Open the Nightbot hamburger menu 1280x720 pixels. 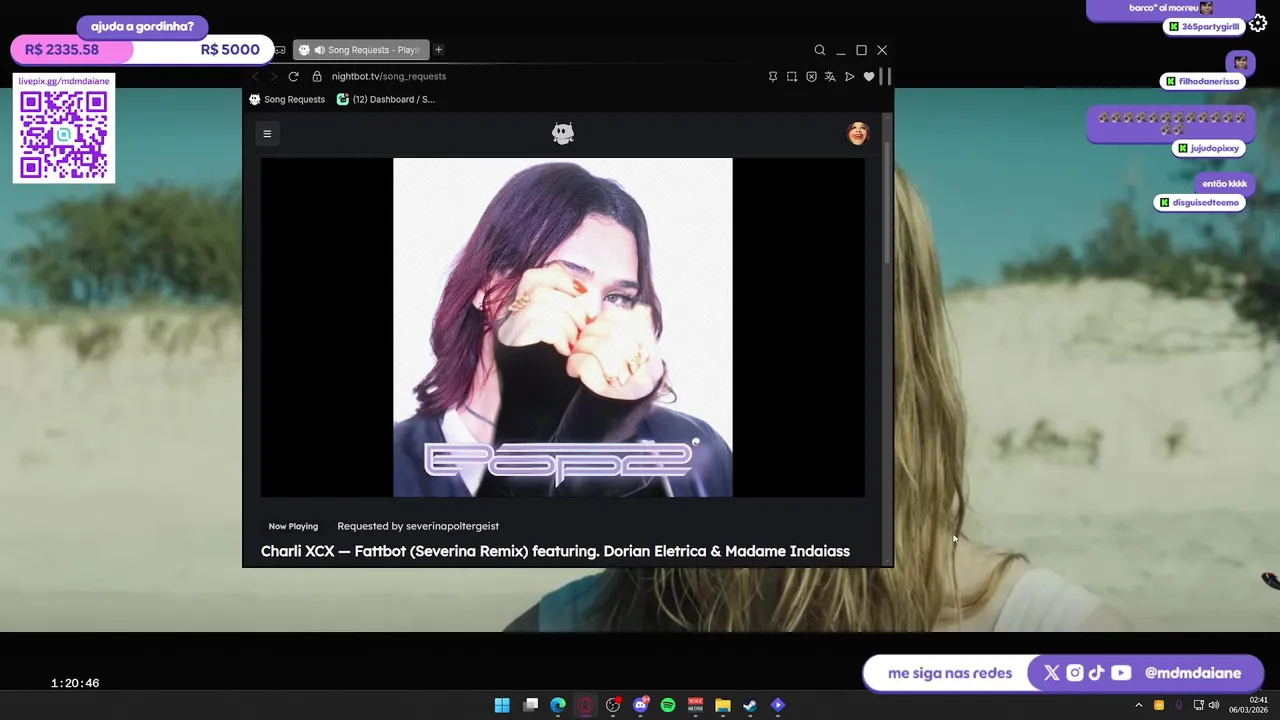tap(267, 133)
